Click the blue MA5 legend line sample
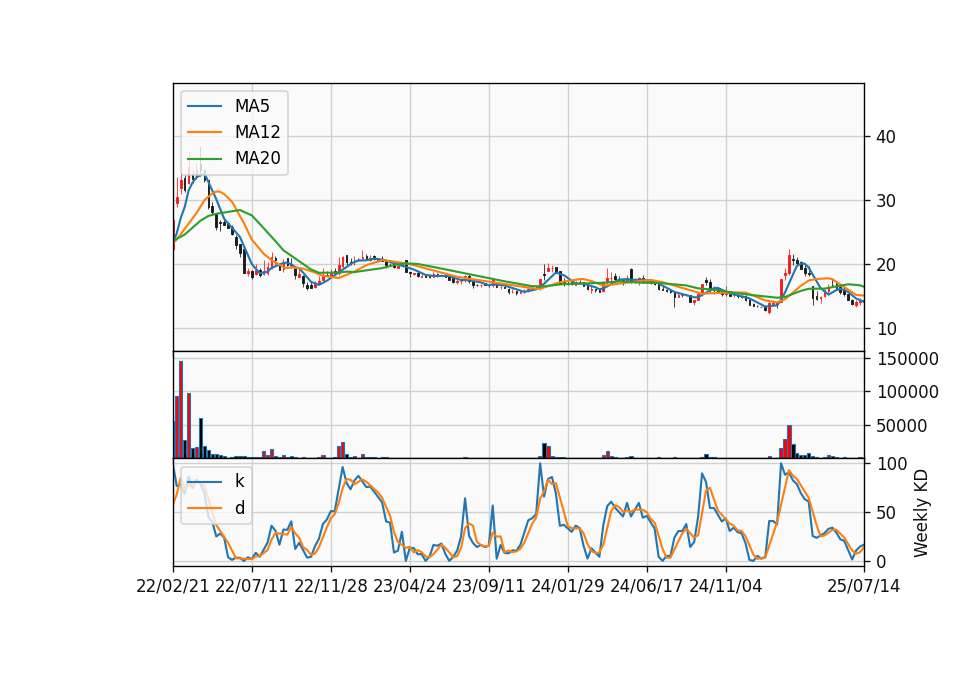The height and width of the screenshot is (690, 960). click(x=204, y=106)
